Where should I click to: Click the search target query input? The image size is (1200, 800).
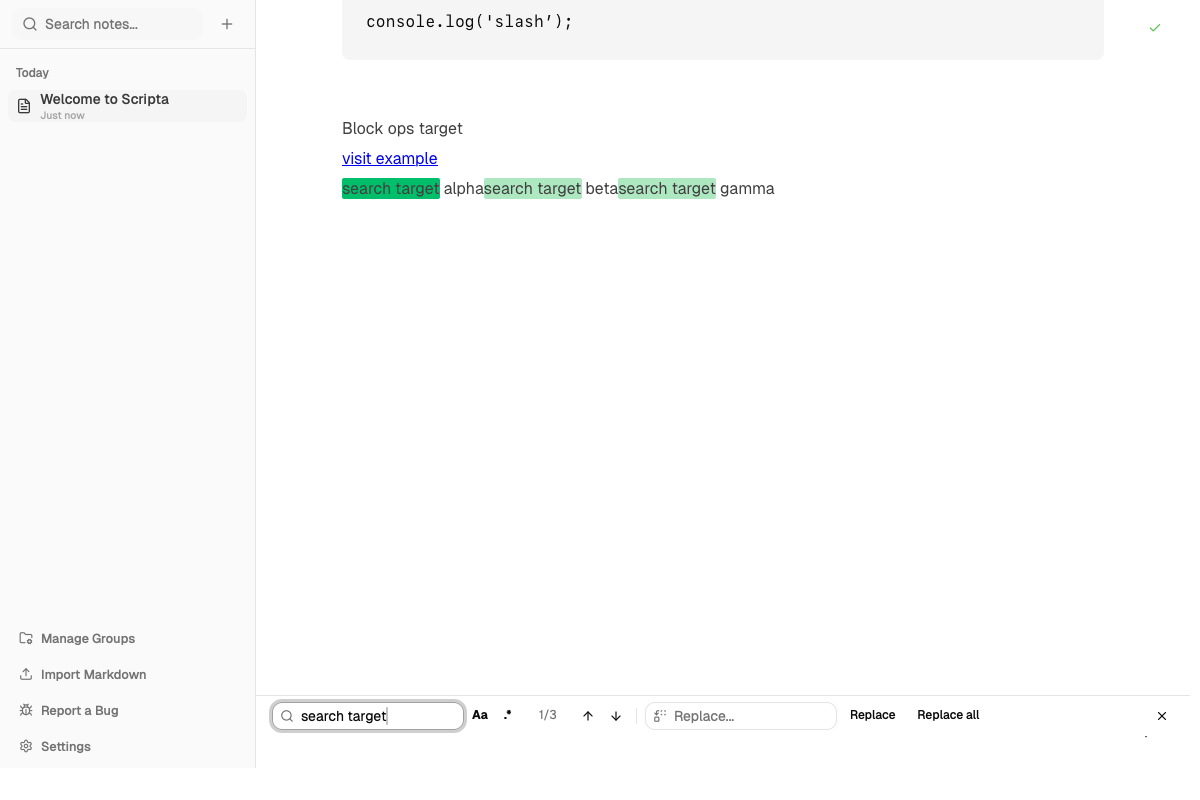pos(370,716)
